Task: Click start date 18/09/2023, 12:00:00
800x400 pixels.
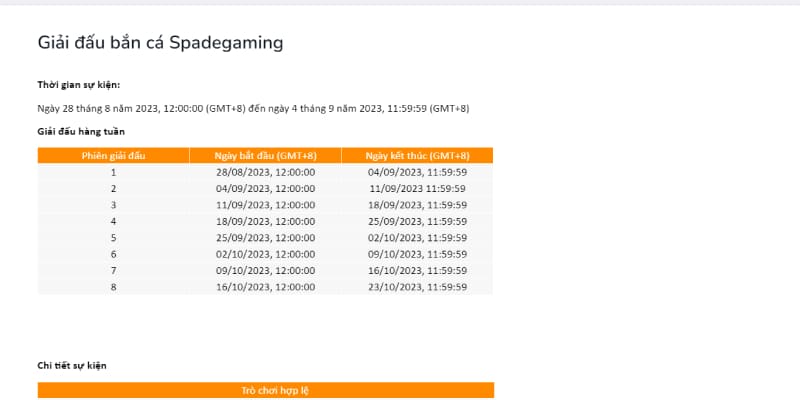Action: pyautogui.click(x=265, y=221)
